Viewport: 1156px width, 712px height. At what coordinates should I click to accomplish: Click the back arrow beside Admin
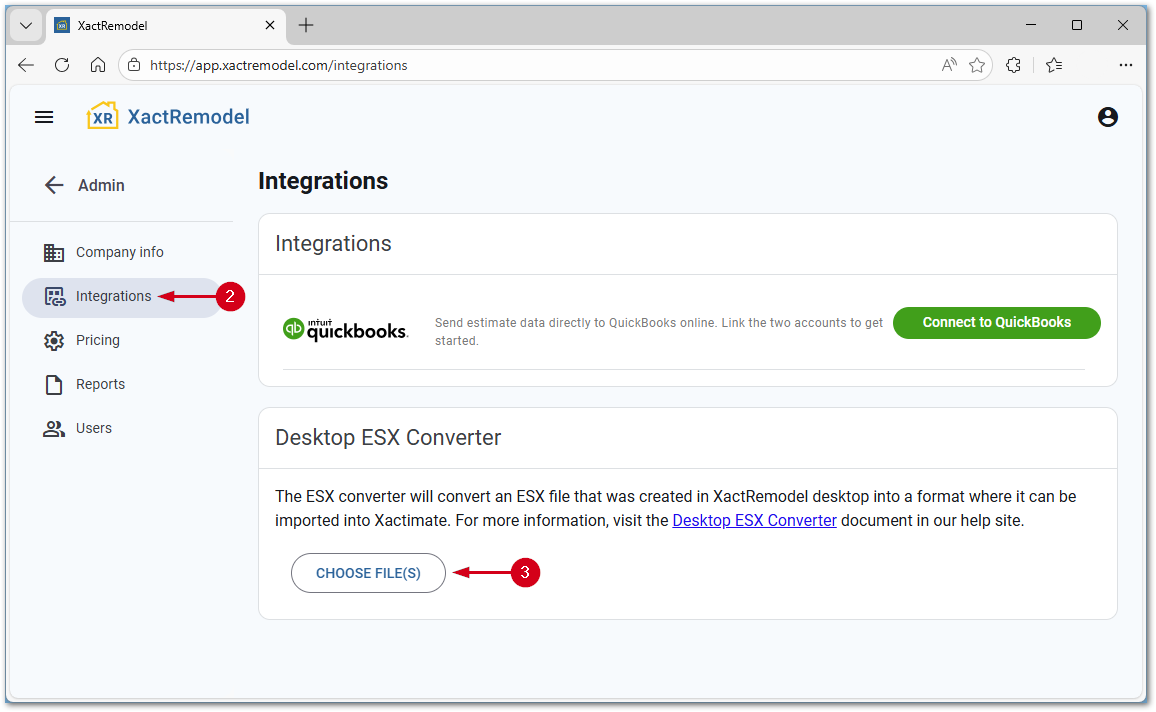54,185
